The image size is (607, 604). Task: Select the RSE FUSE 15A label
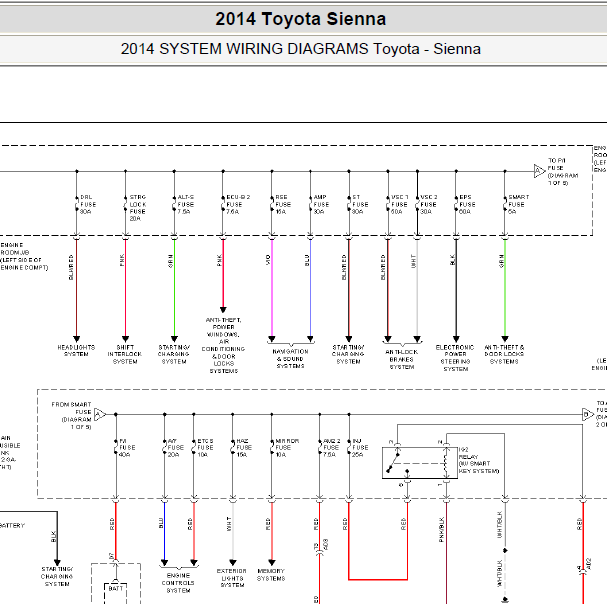(x=283, y=204)
